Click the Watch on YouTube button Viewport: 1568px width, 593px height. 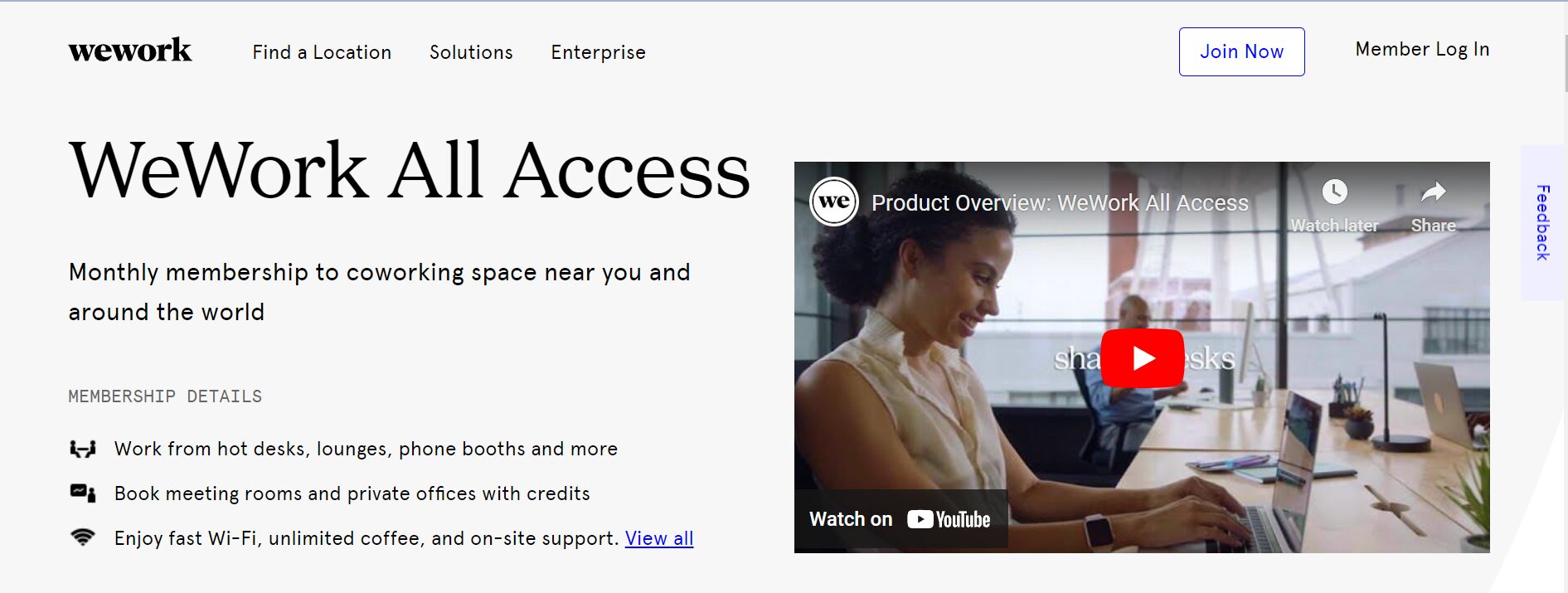tap(901, 519)
